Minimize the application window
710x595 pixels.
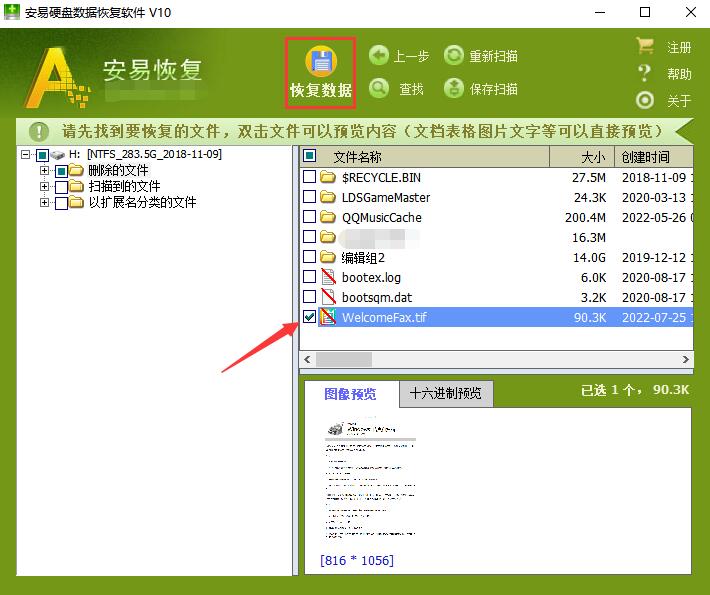(600, 12)
